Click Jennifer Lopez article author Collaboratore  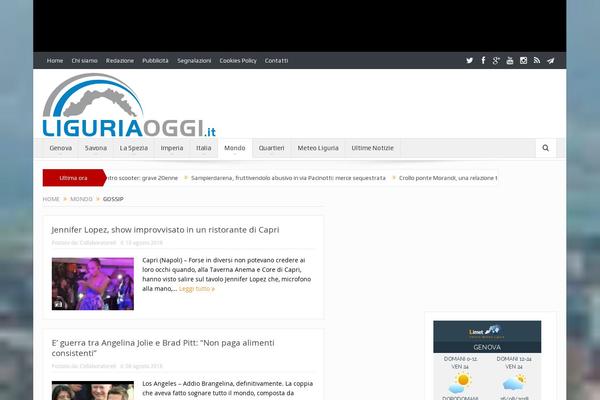click(98, 243)
